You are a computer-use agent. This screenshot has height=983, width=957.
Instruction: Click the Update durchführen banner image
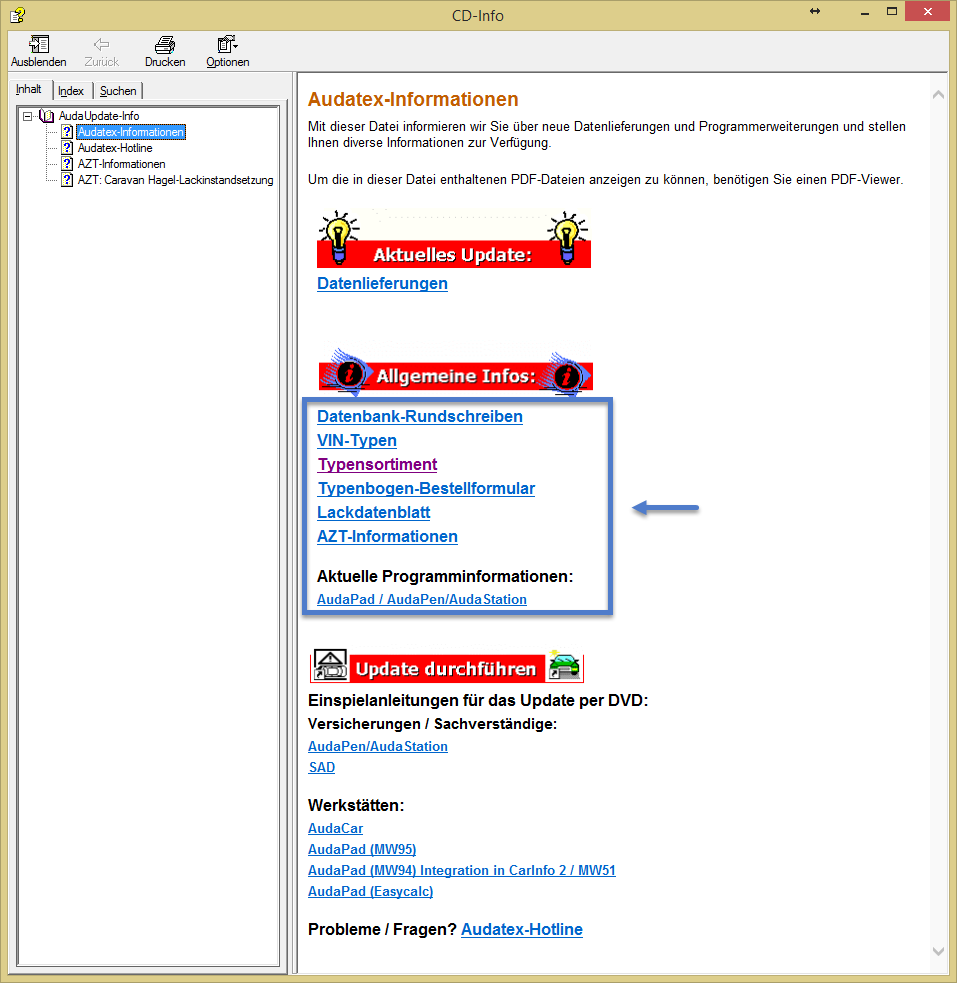447,666
